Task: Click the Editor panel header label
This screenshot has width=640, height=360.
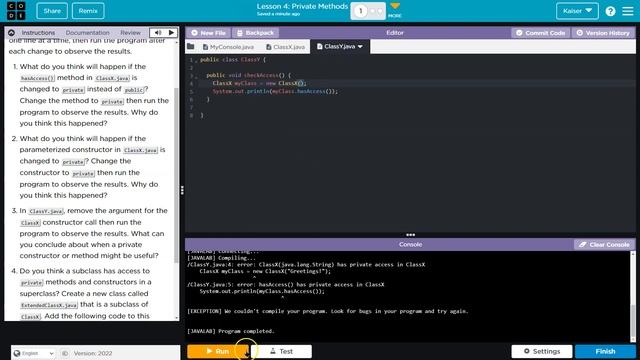Action: (x=395, y=33)
